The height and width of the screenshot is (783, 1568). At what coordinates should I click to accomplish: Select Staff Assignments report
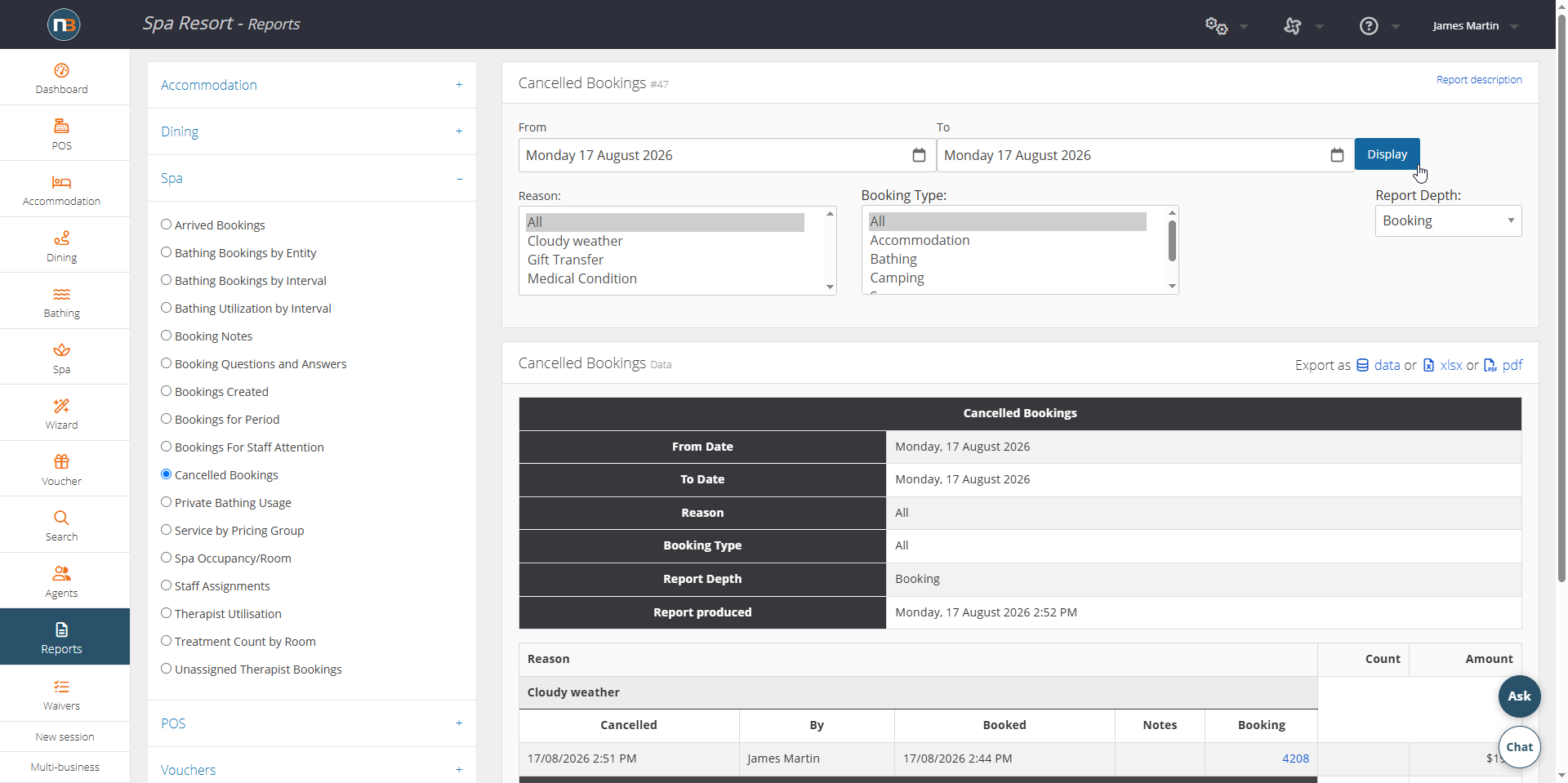(x=166, y=585)
